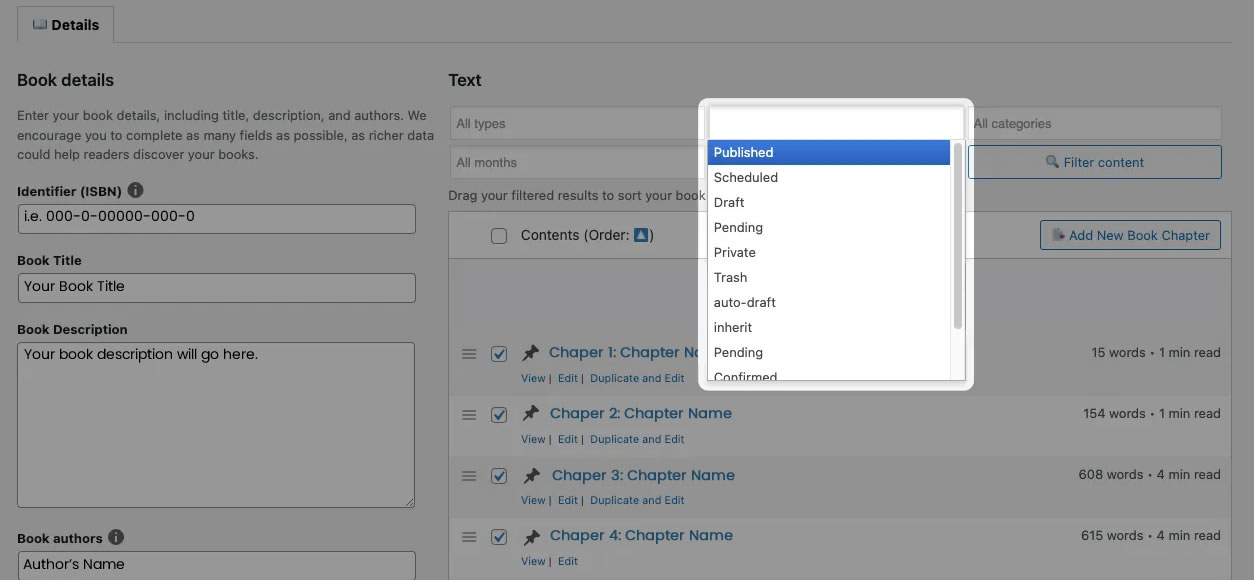
Task: Click the pin icon for Chapter 4
Action: pos(531,537)
